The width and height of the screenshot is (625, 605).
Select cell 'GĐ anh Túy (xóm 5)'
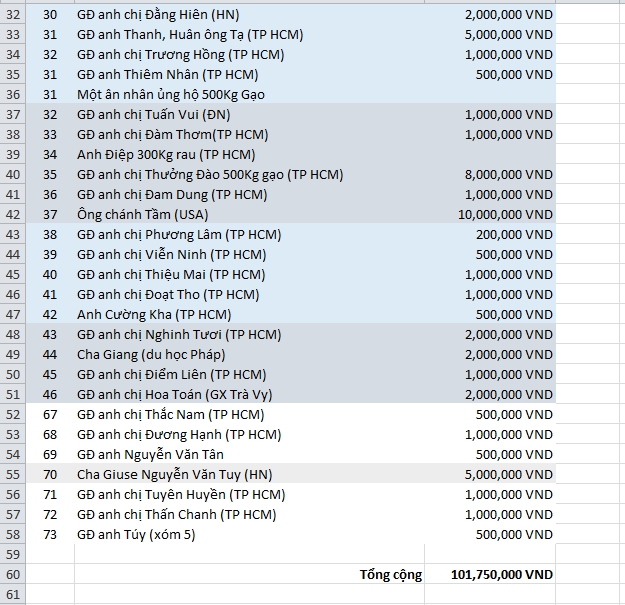[x=250, y=534]
